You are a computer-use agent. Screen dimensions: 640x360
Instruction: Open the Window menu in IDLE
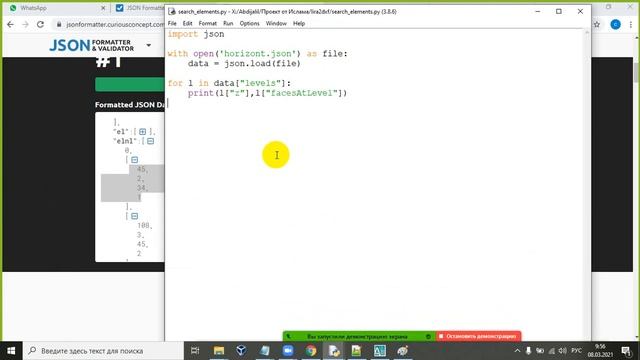click(x=276, y=23)
